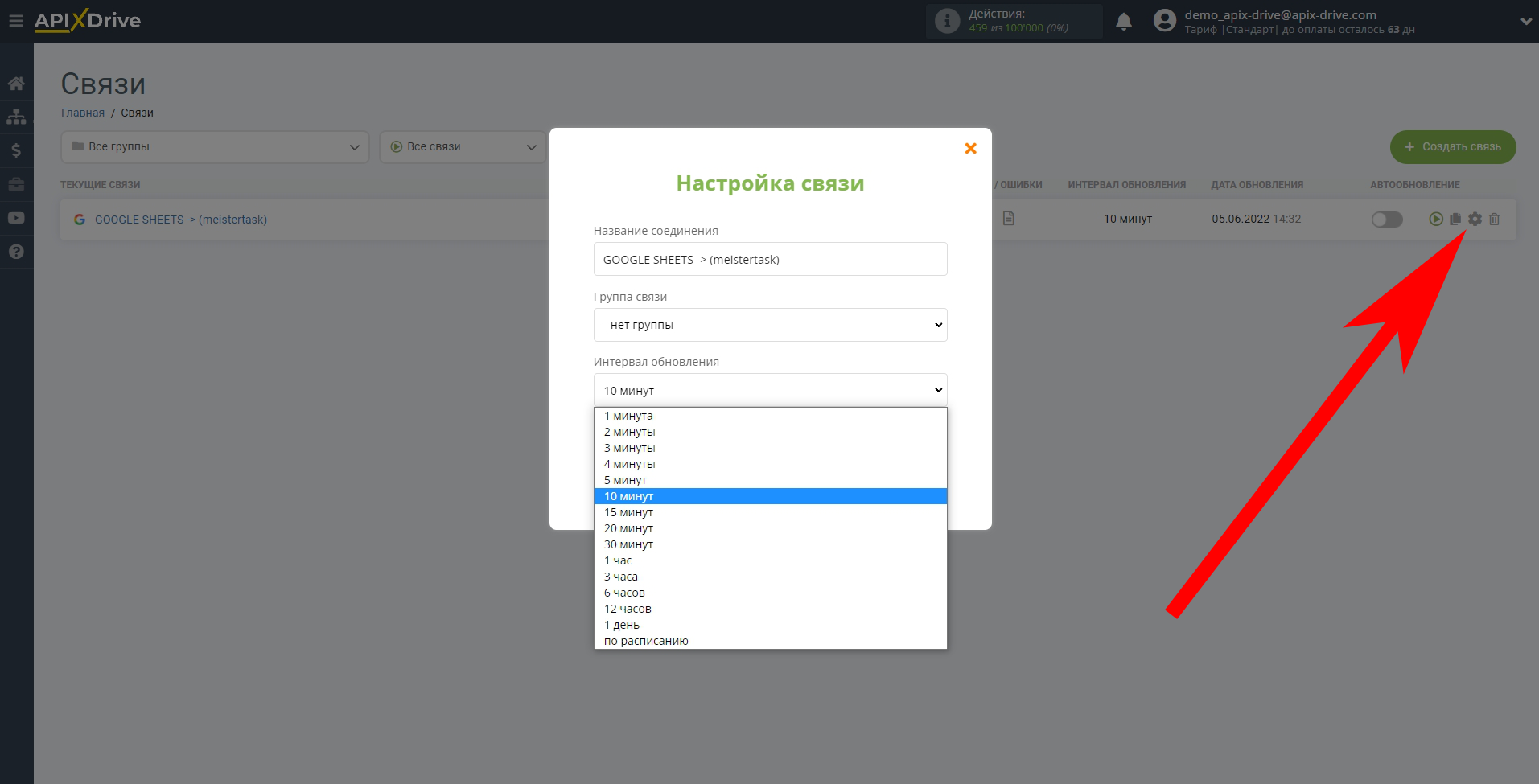Viewport: 1539px width, 784px height.
Task: Click the user avatar icon
Action: (x=1165, y=21)
